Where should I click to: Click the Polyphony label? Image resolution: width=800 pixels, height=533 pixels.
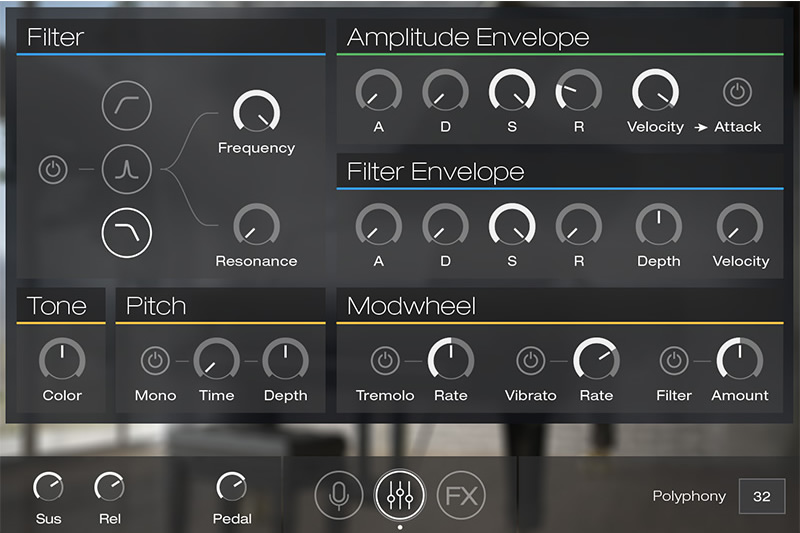689,496
